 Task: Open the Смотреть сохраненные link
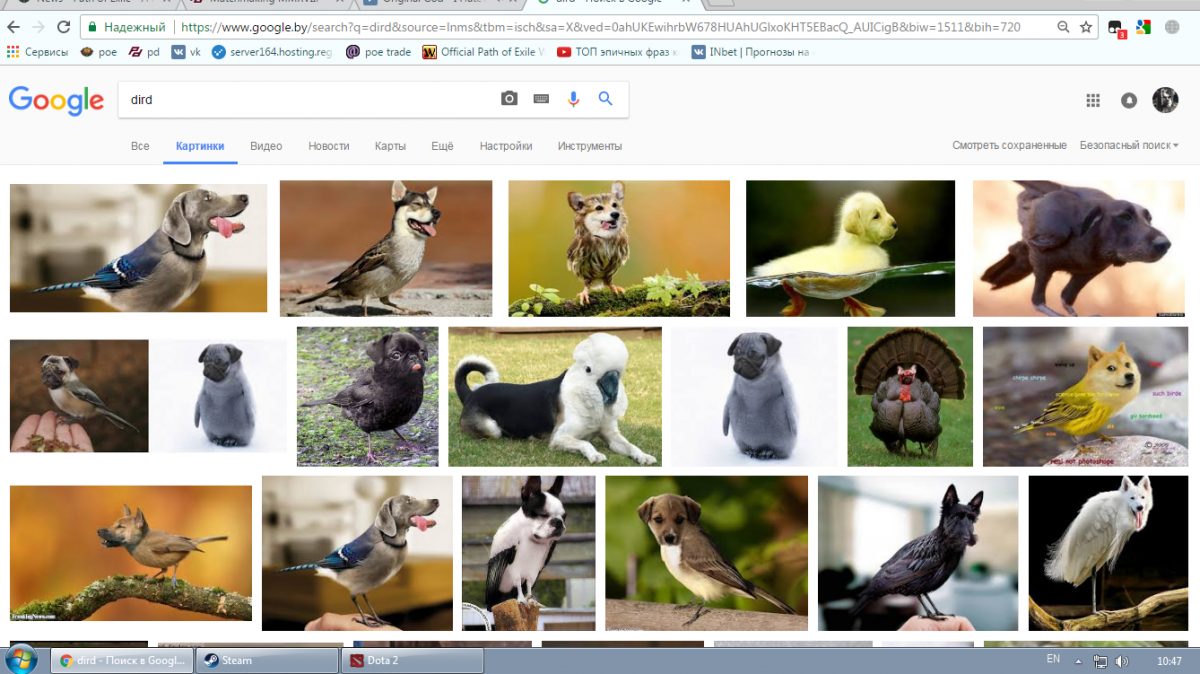(x=1009, y=146)
